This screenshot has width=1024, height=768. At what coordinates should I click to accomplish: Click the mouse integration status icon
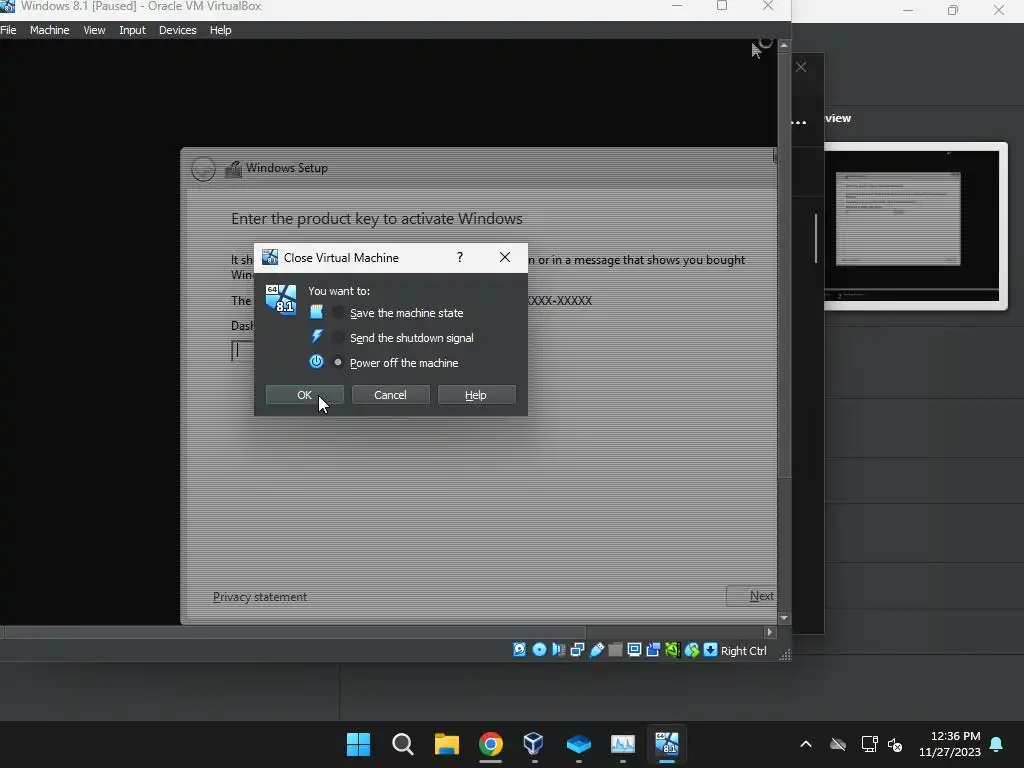692,650
